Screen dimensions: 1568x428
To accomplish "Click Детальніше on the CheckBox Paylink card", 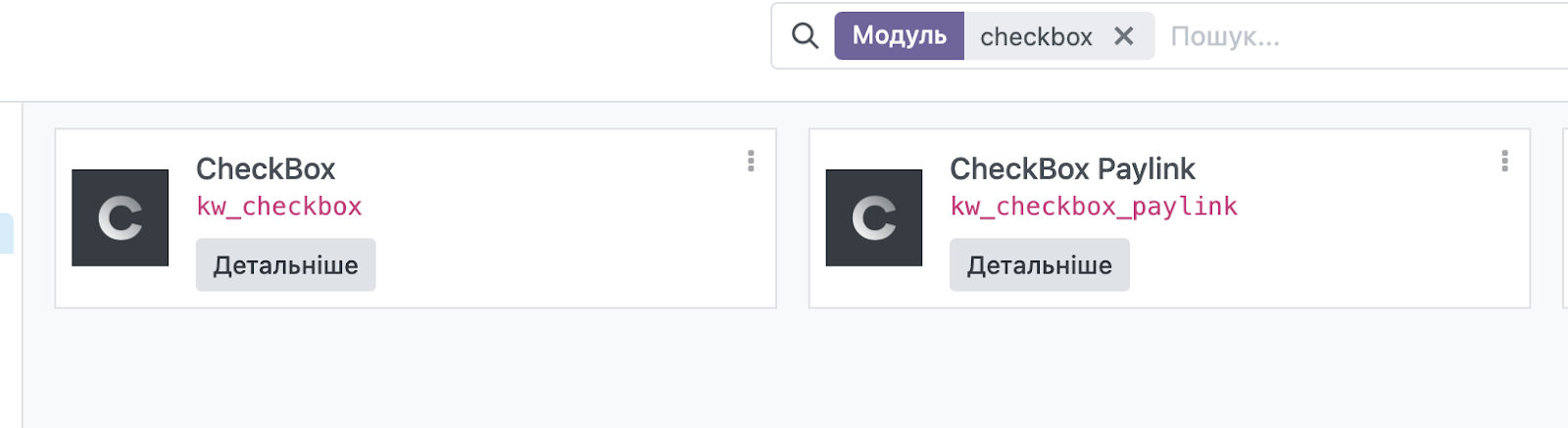I will point(1039,265).
